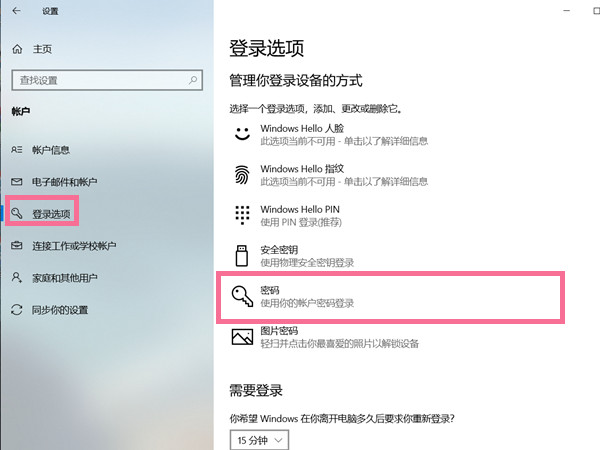Open the 15 分钟 sign-in timeout dropdown
This screenshot has height=450, width=600.
coord(259,439)
